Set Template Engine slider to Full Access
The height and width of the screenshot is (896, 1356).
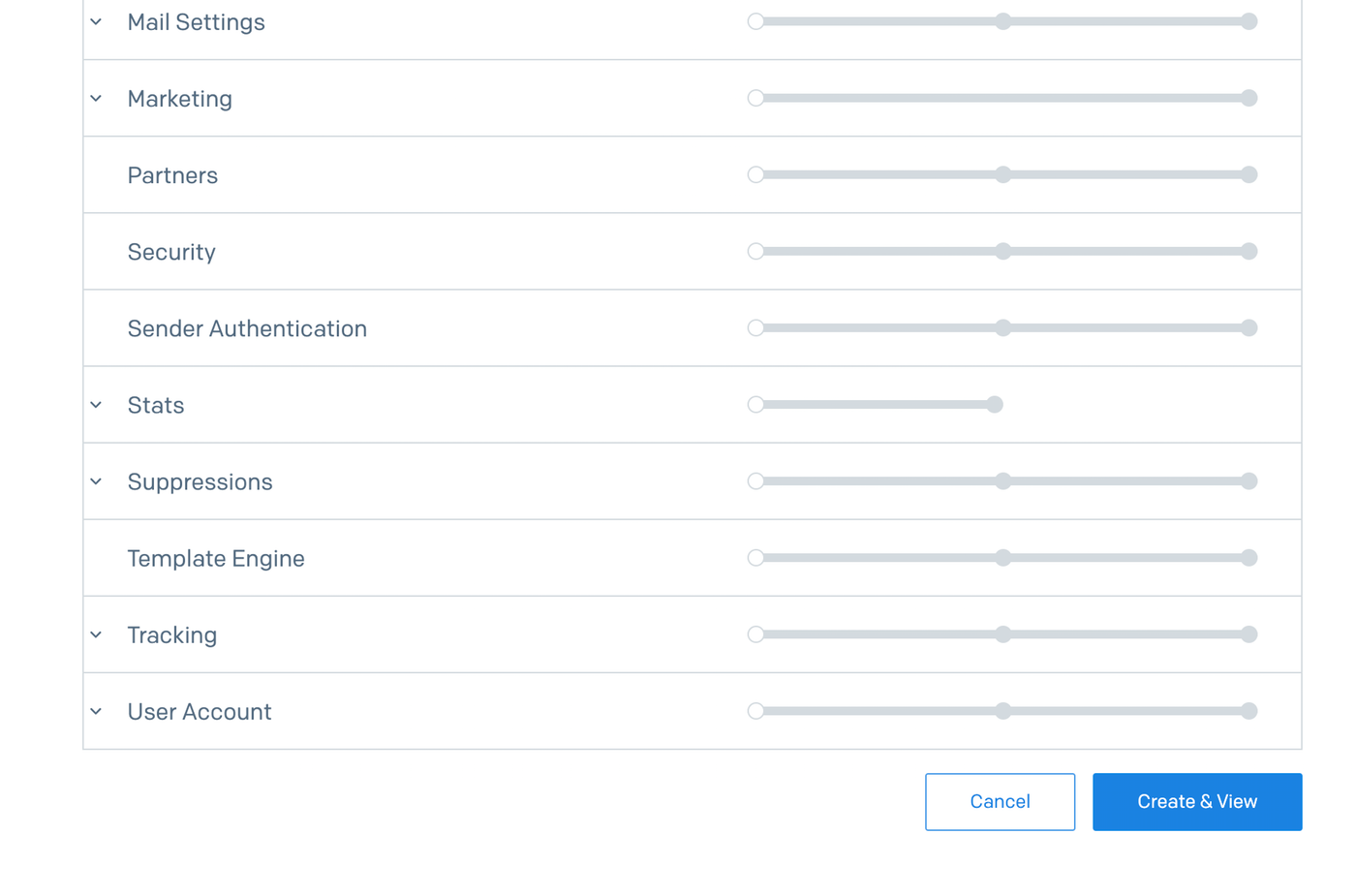pyautogui.click(x=1249, y=558)
